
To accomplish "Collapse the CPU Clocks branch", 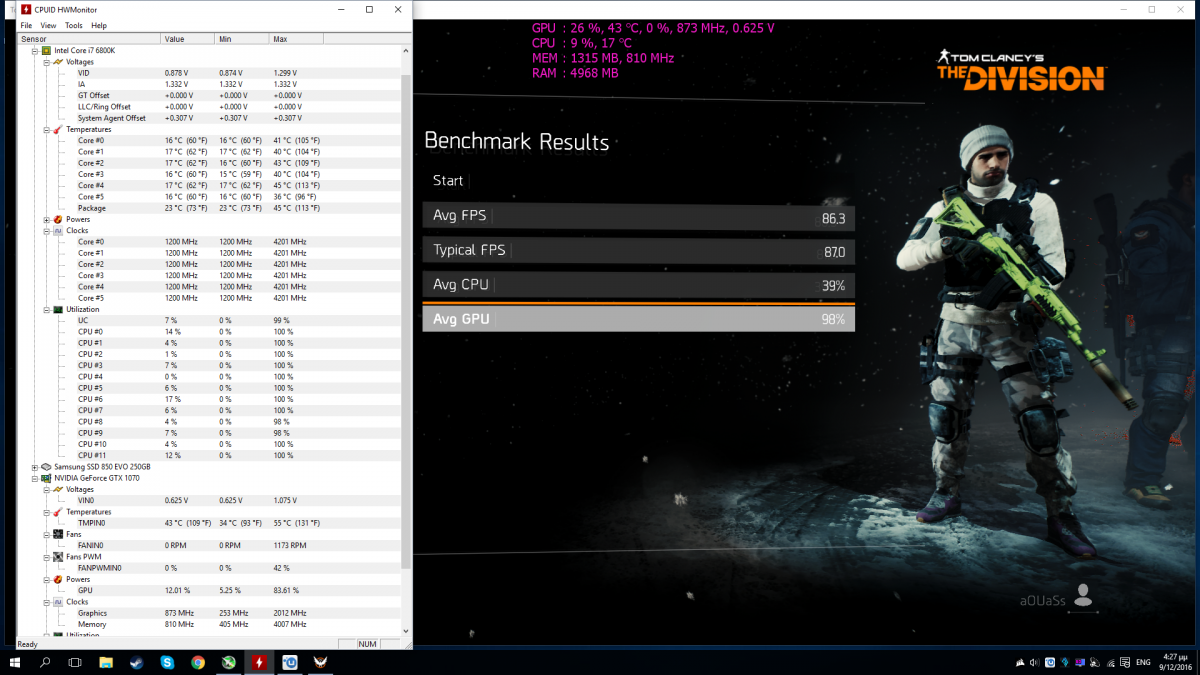I will click(x=46, y=230).
